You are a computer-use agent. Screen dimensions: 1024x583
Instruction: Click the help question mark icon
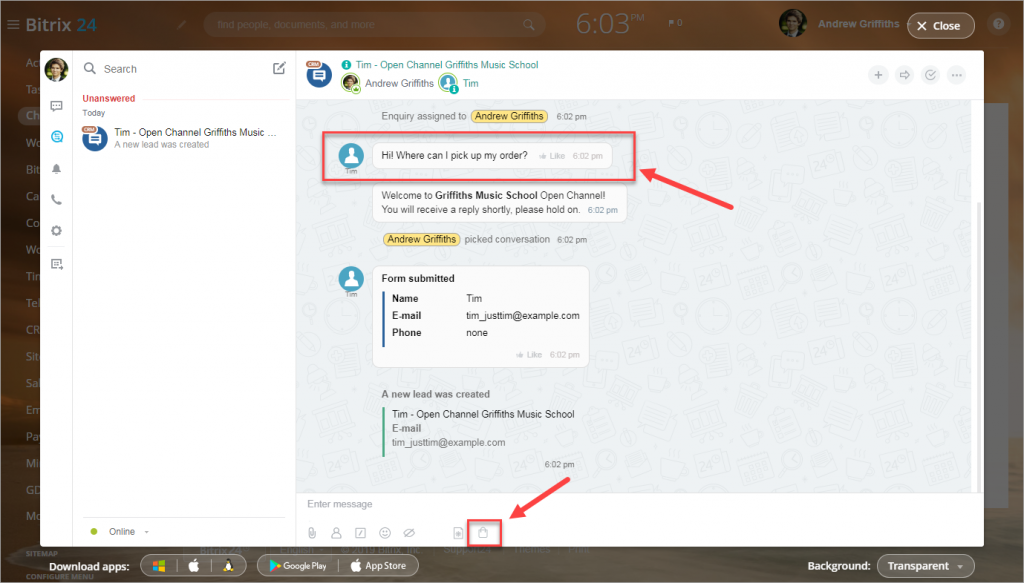click(999, 24)
